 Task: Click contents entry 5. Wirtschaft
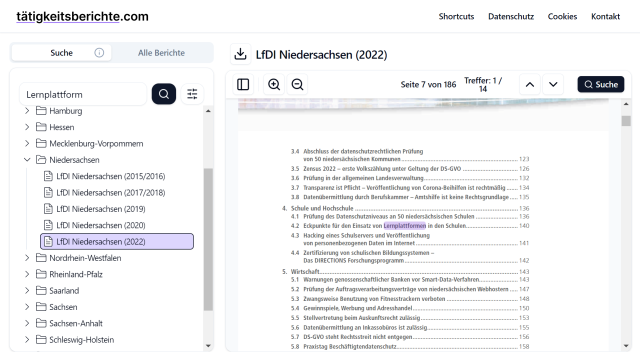405,271
